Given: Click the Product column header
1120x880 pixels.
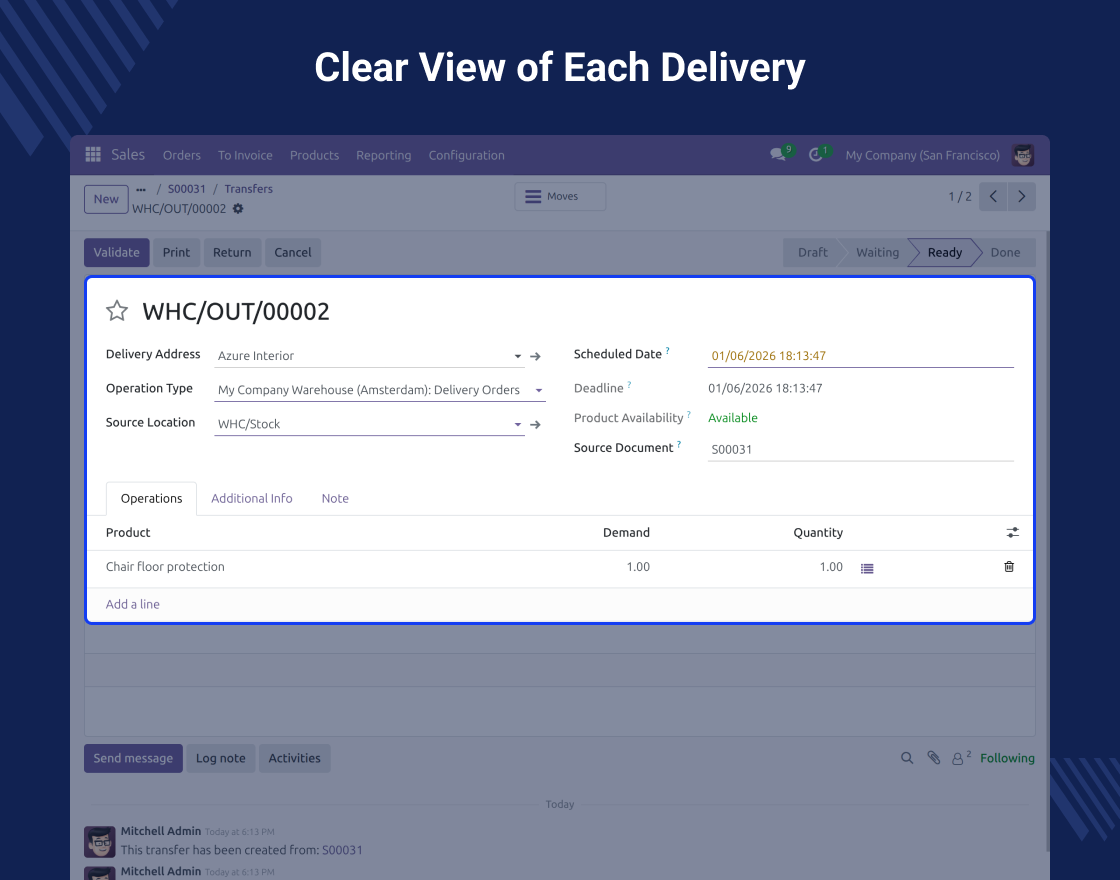Looking at the screenshot, I should [128, 532].
